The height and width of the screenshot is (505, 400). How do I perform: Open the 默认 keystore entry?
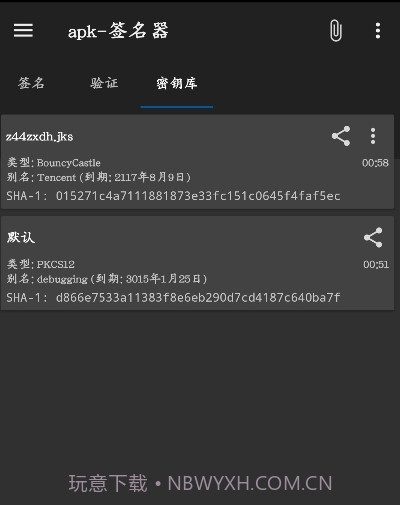click(197, 263)
